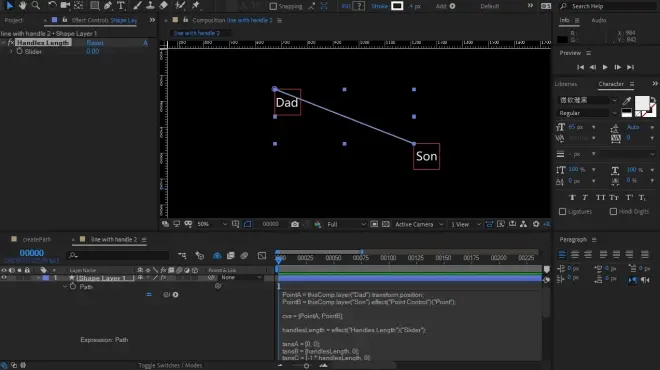Select the Rotation tool

click(x=52, y=5)
